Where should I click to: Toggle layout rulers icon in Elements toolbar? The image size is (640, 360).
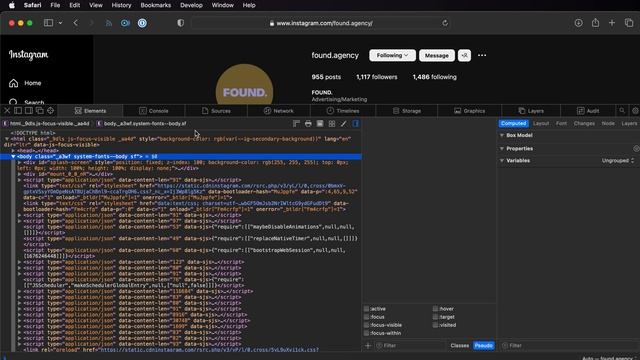(x=296, y=123)
